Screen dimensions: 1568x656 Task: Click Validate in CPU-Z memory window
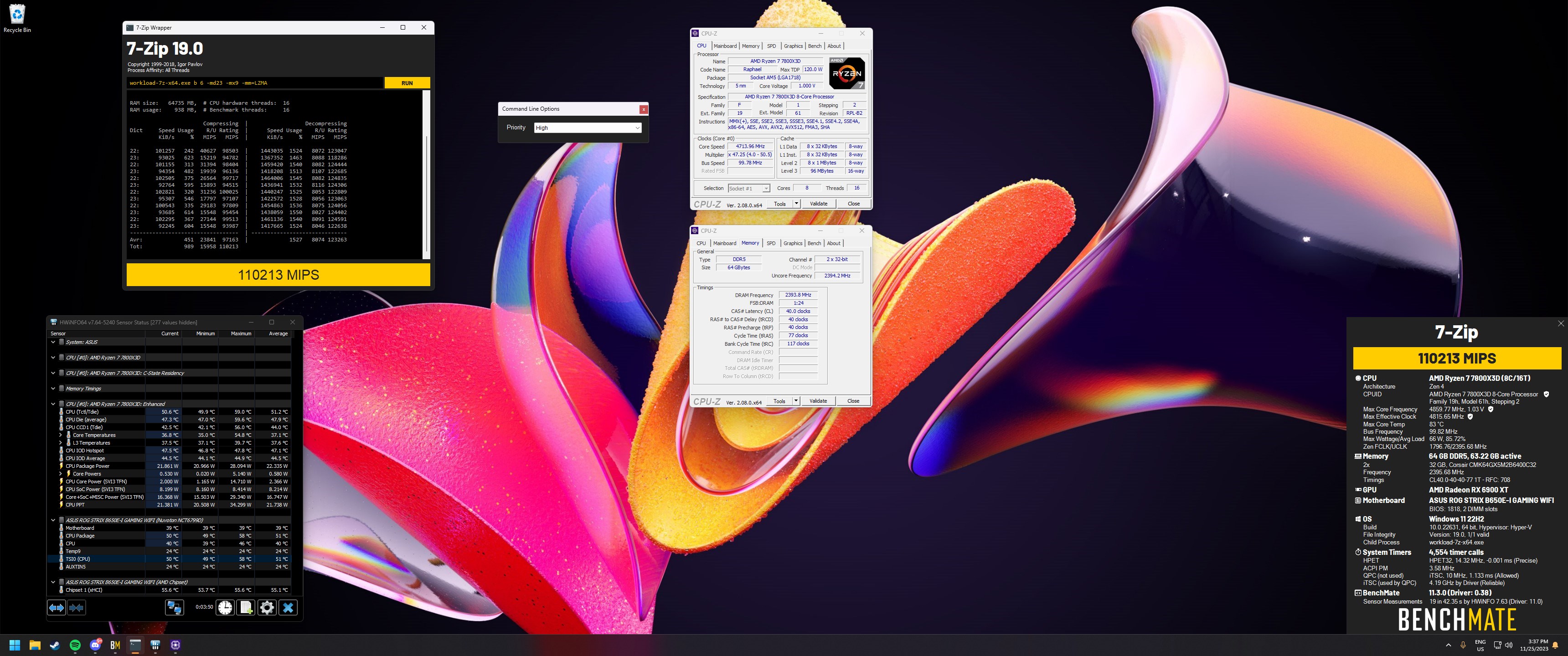(x=817, y=401)
